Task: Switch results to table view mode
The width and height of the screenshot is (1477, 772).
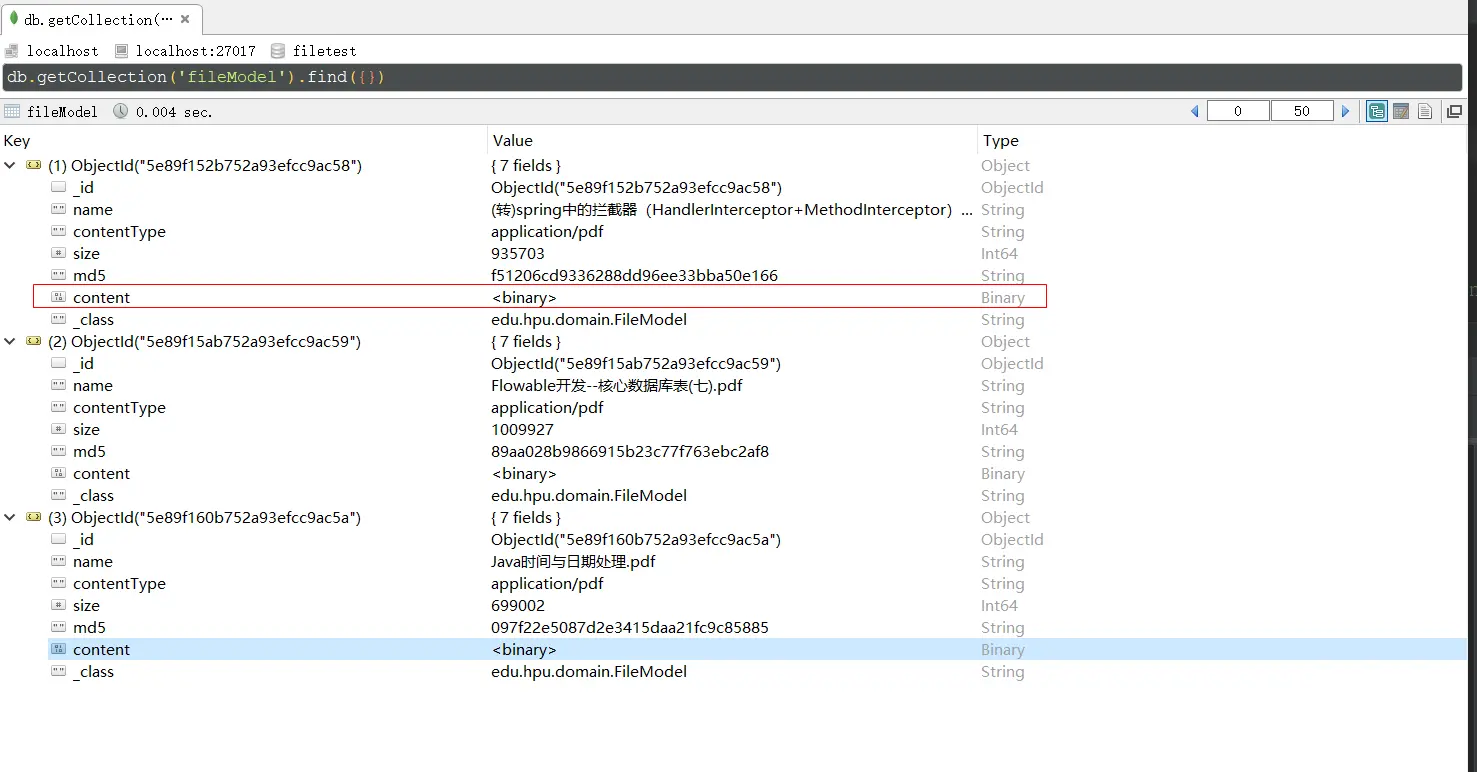Action: (1401, 111)
